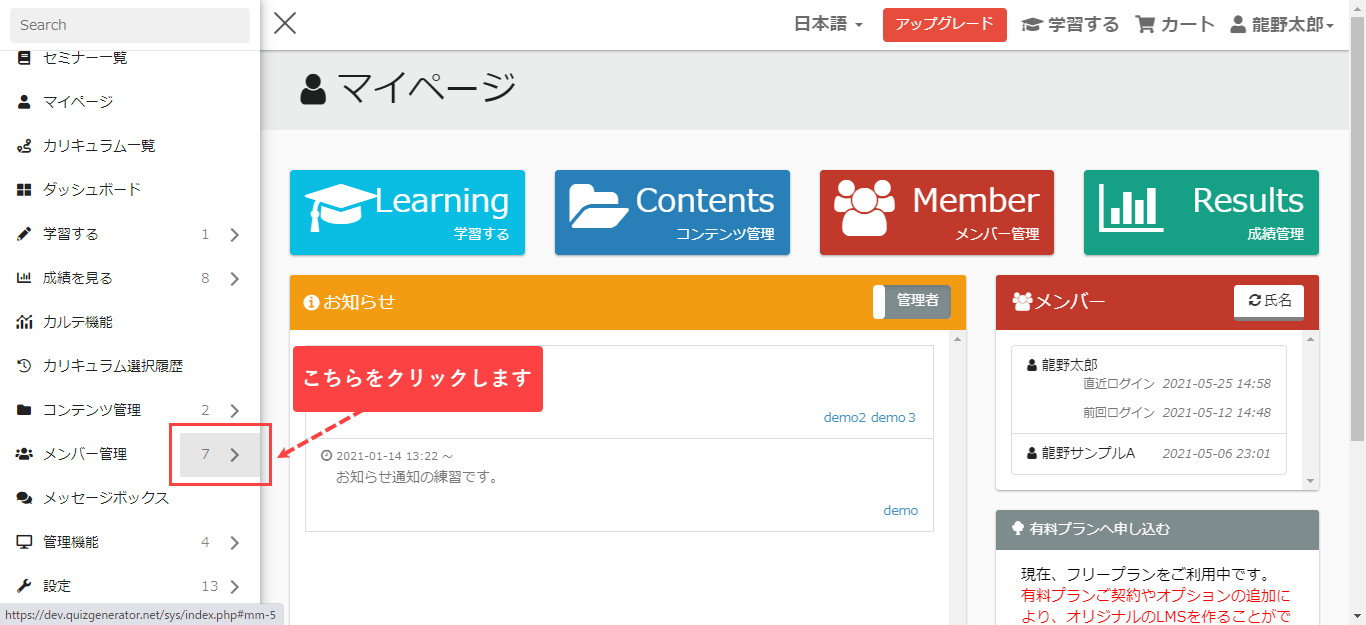
Task: Close the sidebar with the X icon
Action: pos(285,23)
